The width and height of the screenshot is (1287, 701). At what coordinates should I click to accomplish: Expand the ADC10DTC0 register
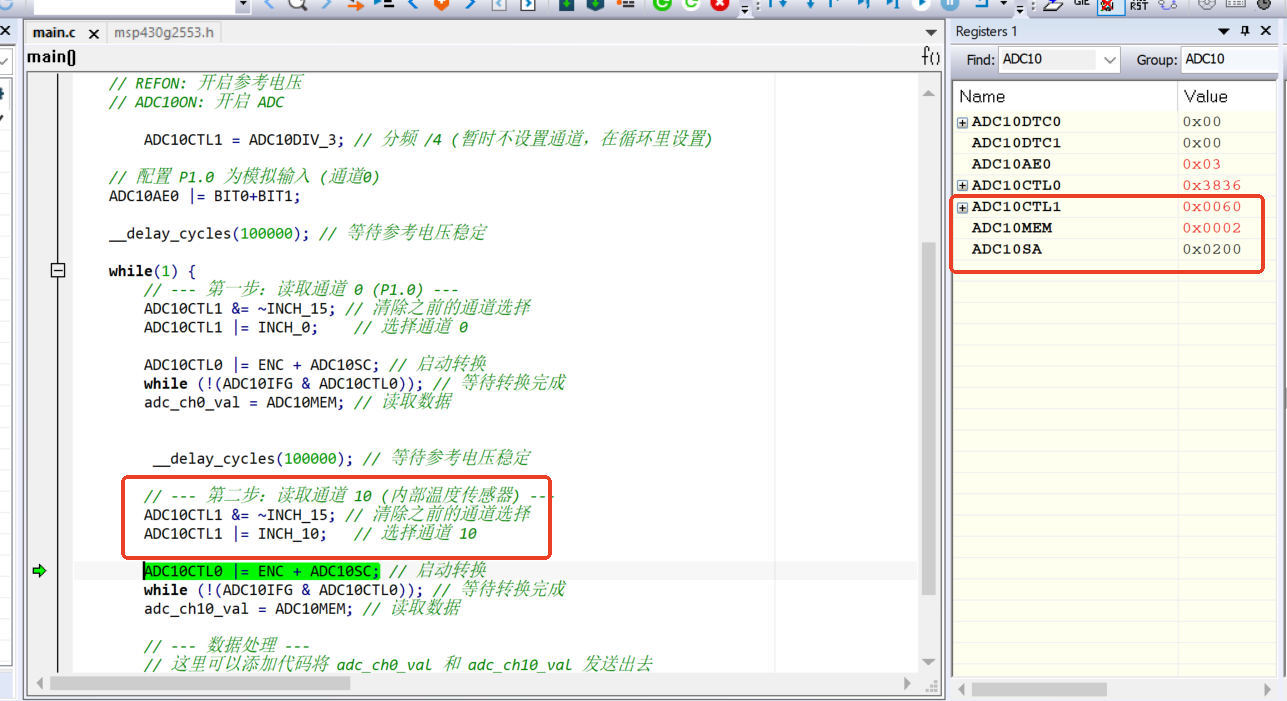[x=962, y=122]
